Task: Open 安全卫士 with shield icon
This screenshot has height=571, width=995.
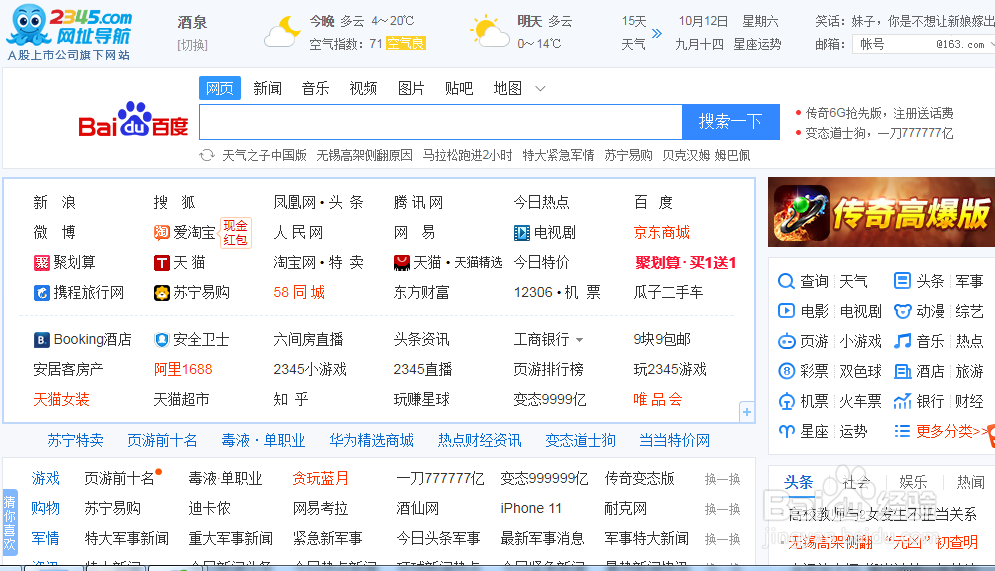Action: tap(191, 340)
